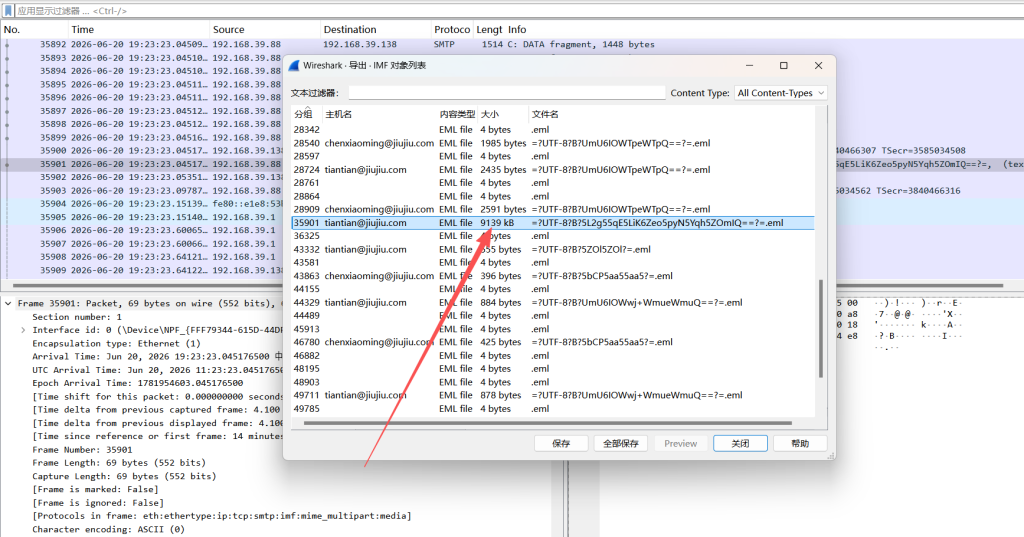Viewport: 1024px width, 537px height.
Task: Select object row 28342 in export list
Action: (552, 129)
